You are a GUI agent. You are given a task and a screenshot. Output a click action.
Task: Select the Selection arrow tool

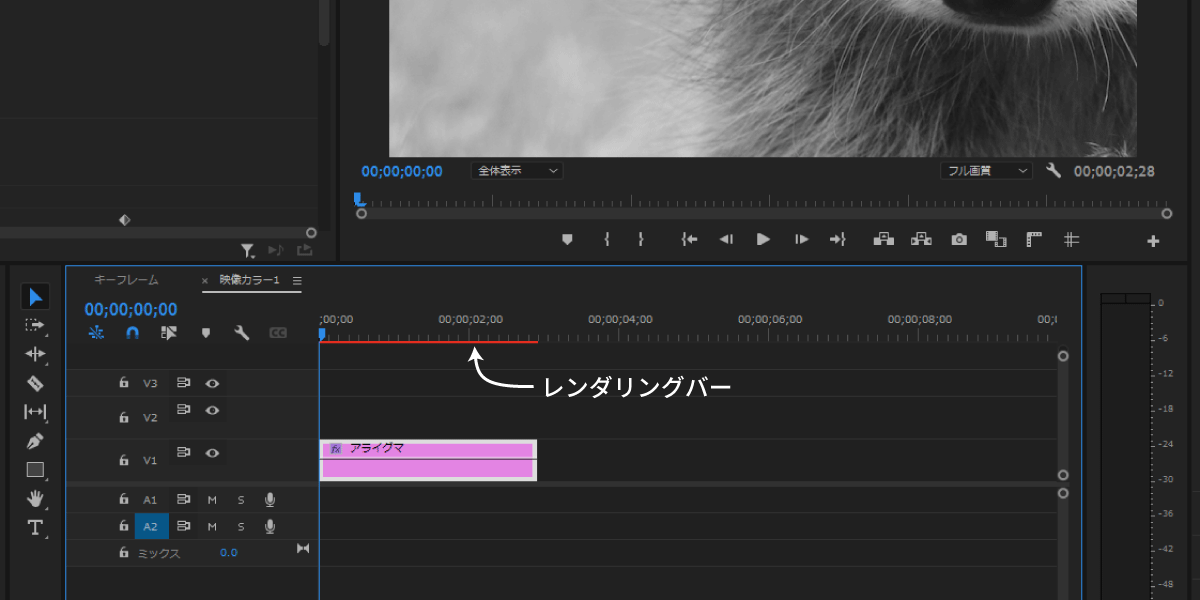pyautogui.click(x=35, y=296)
